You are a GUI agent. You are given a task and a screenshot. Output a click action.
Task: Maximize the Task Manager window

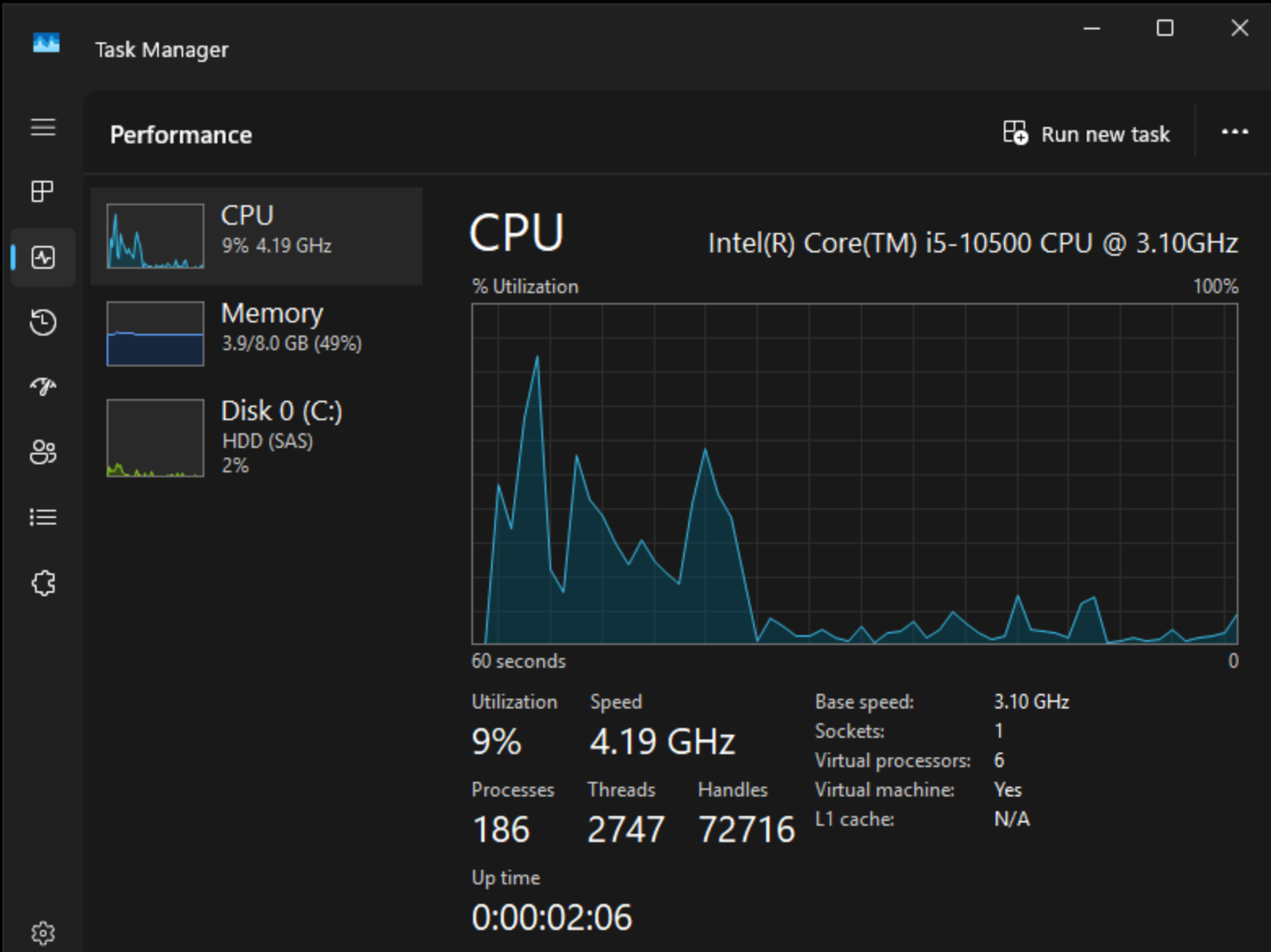pos(1165,29)
